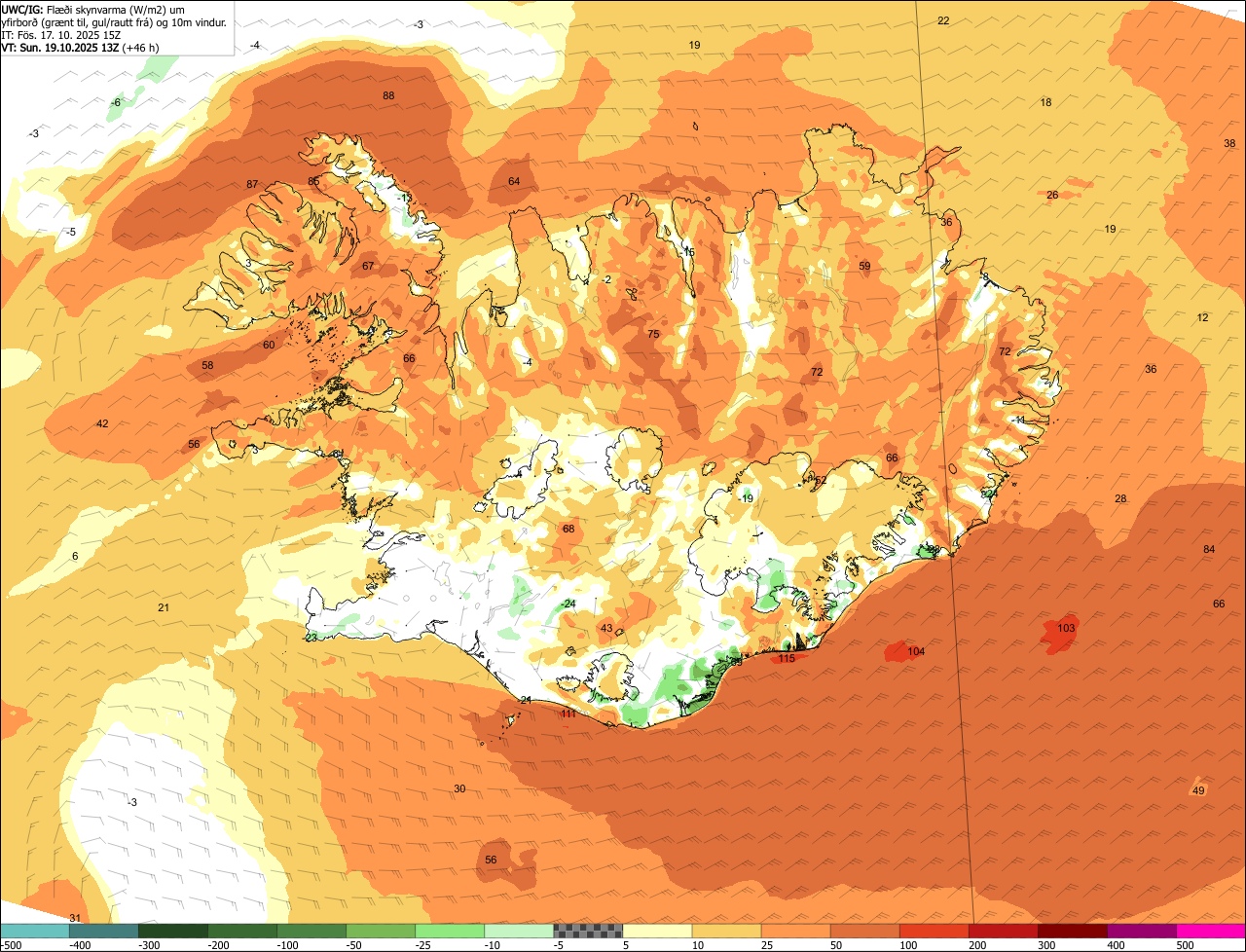Click the map value 104
Screen dimensions: 1246x952
coord(916,651)
